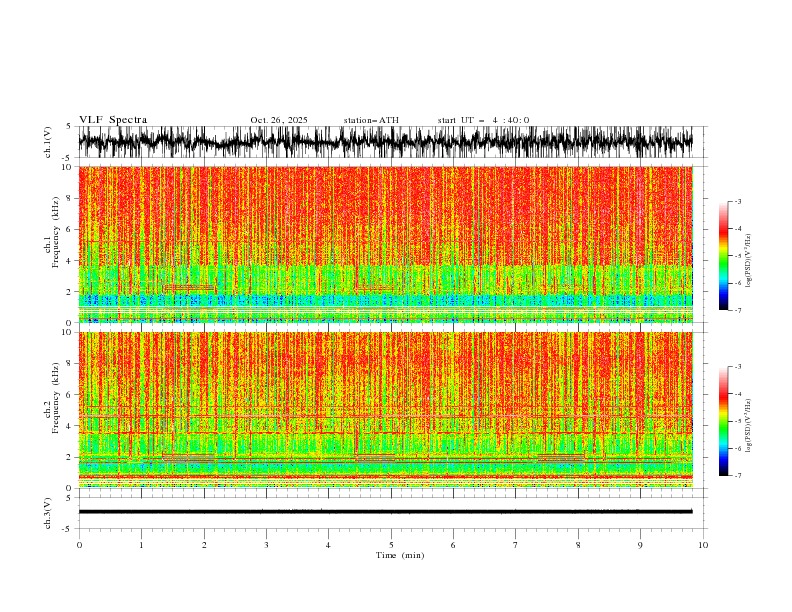The height and width of the screenshot is (612, 792).
Task: Click time-axis tick label "7" at bottom
Action: 516,545
